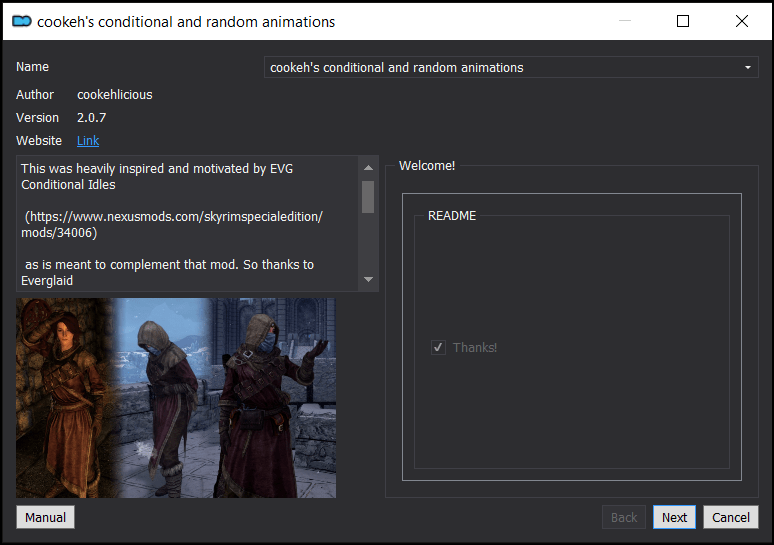Minimize the installer window
The height and width of the screenshot is (545, 774).
(x=625, y=21)
